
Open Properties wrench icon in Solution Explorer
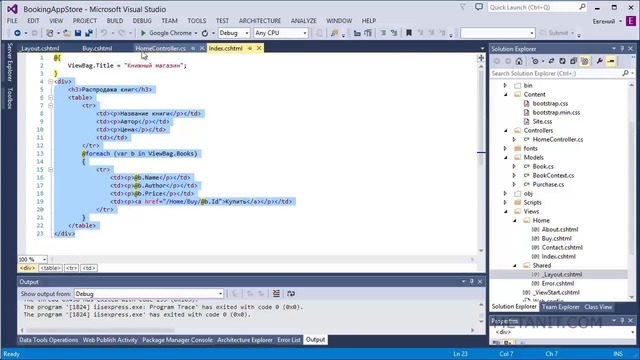coord(599,61)
